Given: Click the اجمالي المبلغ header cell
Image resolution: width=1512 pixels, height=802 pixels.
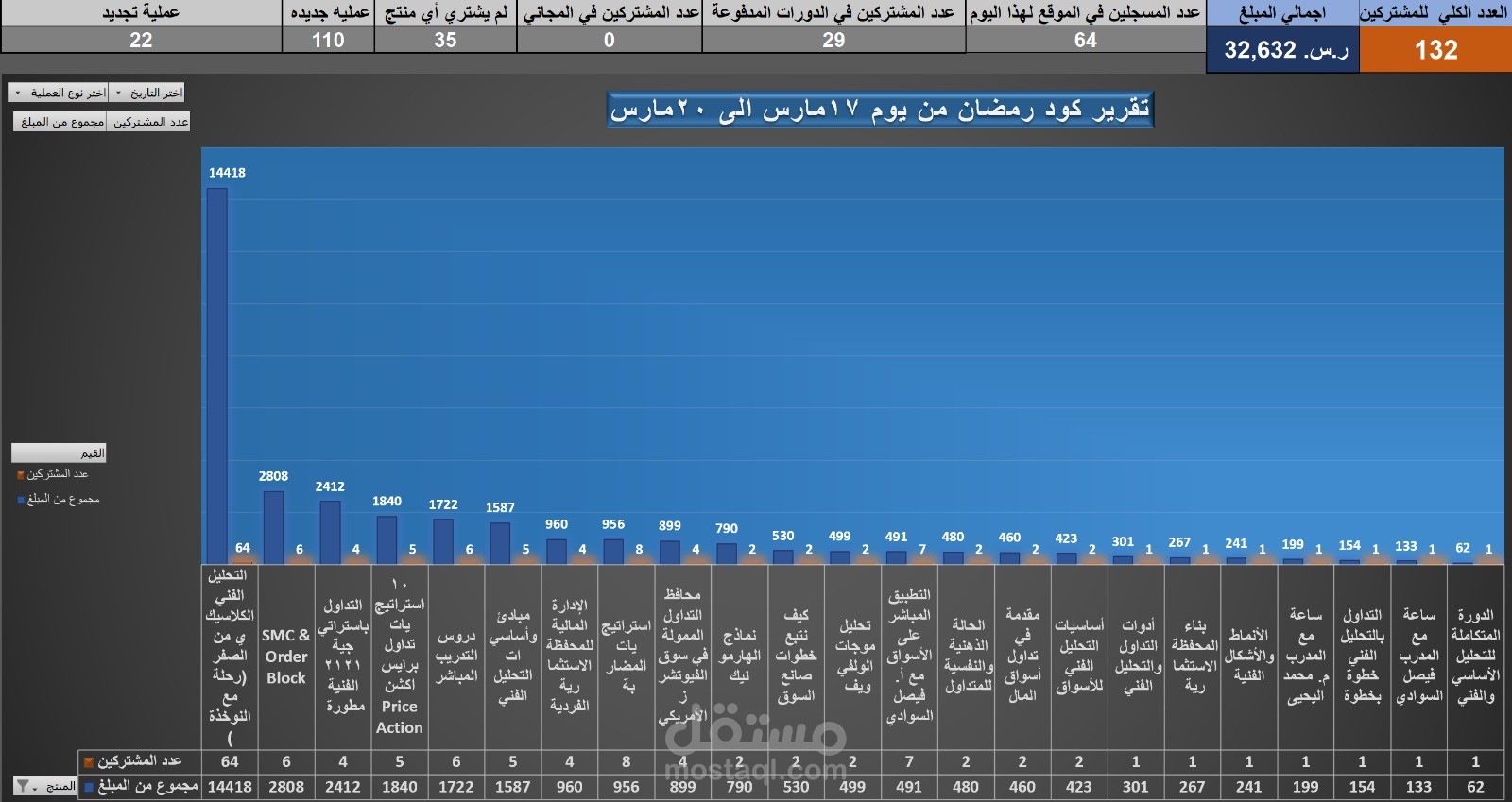Looking at the screenshot, I should pos(1282,12).
